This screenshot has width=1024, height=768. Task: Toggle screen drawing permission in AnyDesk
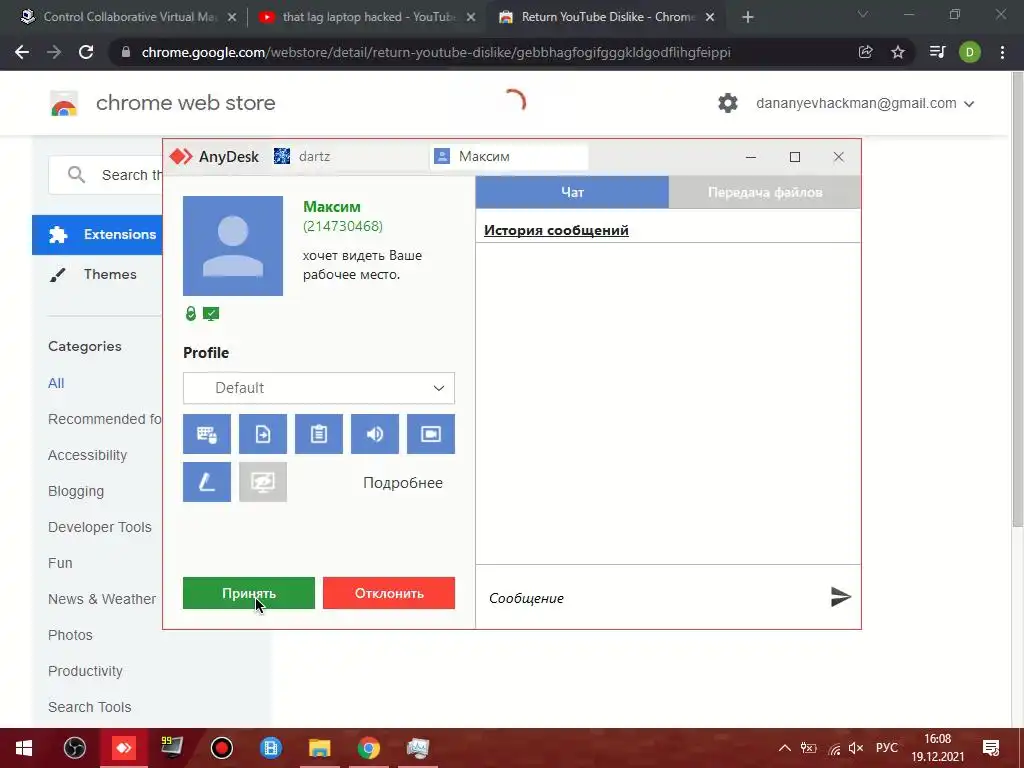[206, 482]
